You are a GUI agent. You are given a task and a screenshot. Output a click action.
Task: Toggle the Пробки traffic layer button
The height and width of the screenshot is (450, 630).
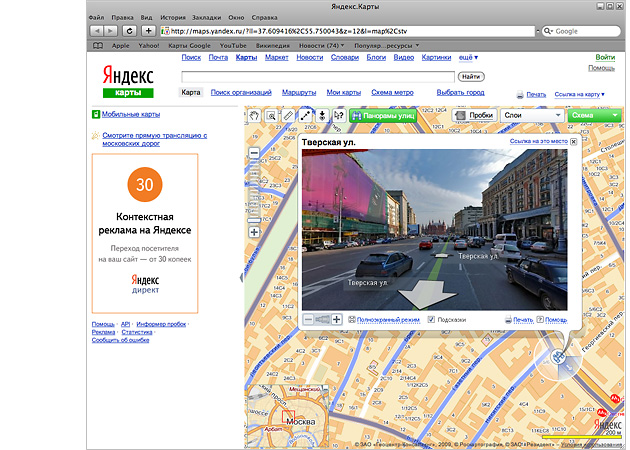pos(475,116)
